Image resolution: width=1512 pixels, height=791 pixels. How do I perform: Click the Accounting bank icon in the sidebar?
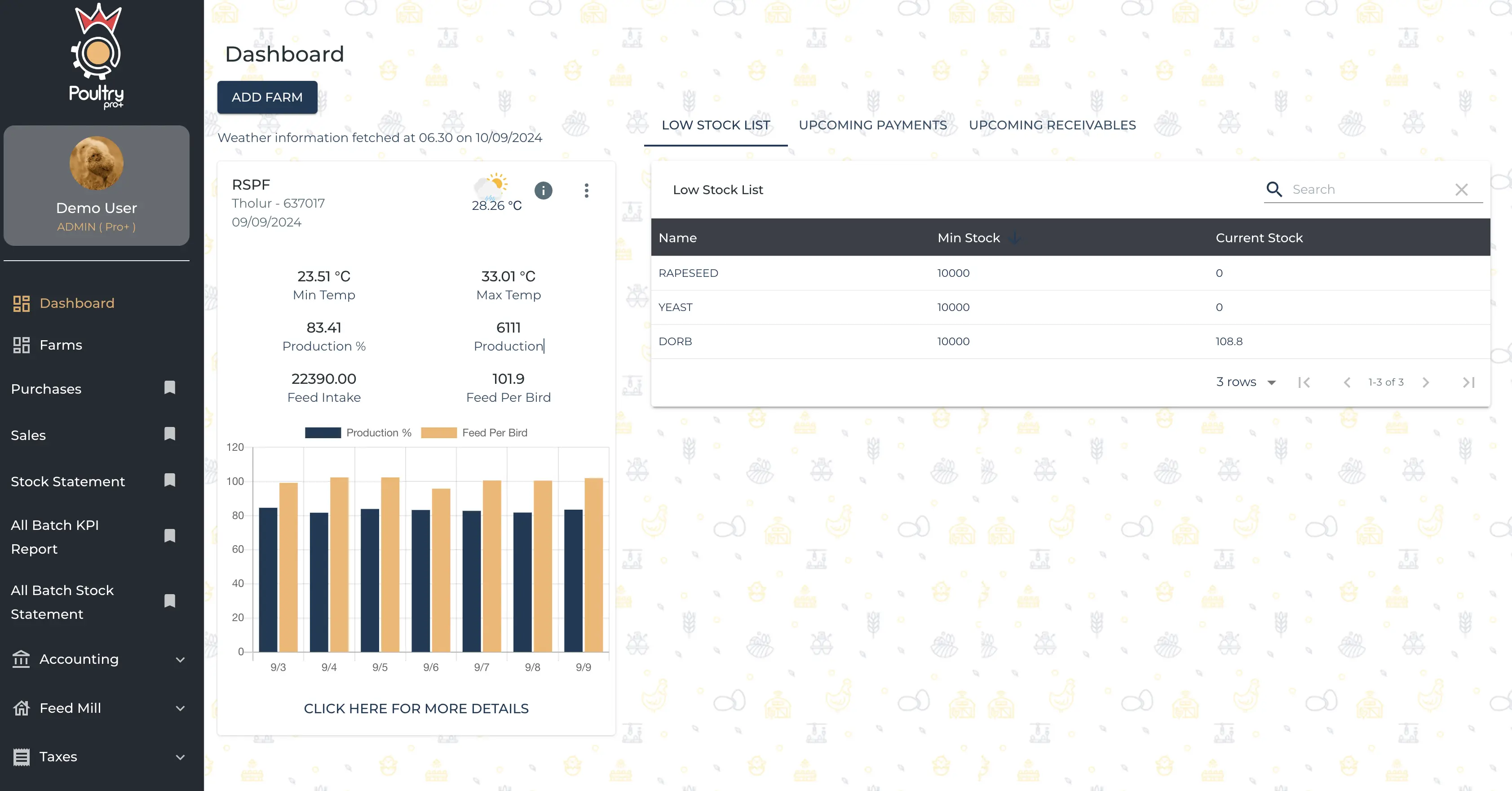(21, 659)
